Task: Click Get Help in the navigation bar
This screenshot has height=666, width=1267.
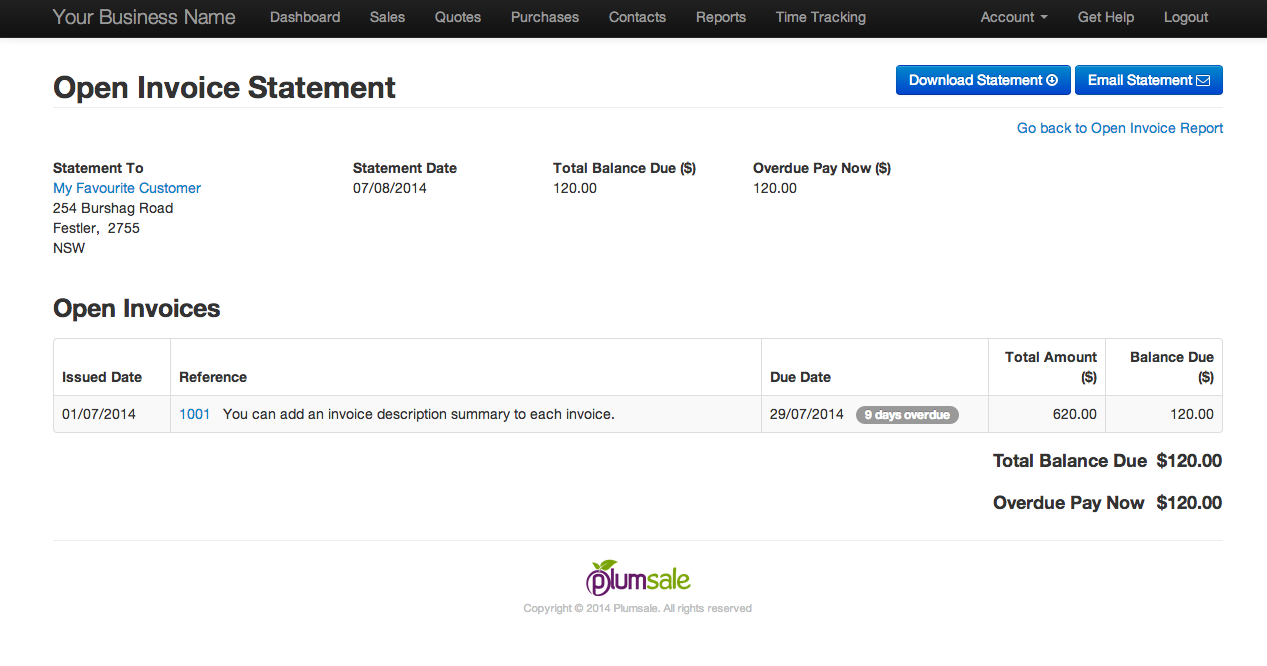Action: click(1105, 17)
